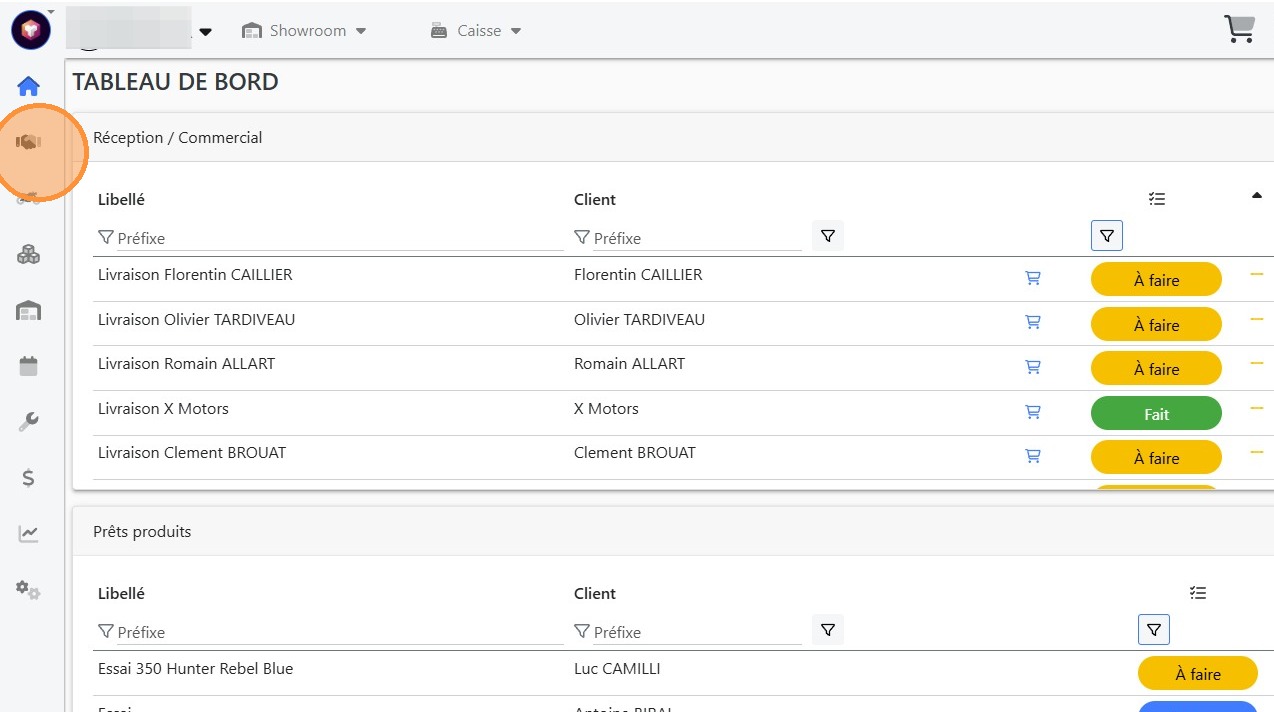Expand the Showroom dropdown

tap(304, 31)
